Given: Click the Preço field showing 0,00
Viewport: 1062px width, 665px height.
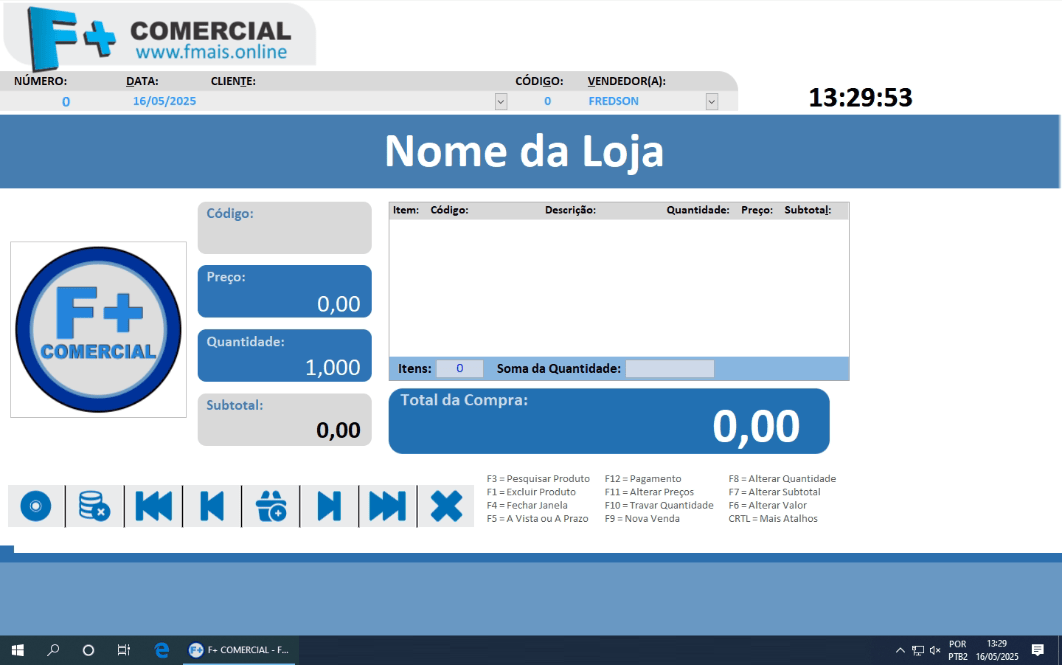Looking at the screenshot, I should pos(284,292).
